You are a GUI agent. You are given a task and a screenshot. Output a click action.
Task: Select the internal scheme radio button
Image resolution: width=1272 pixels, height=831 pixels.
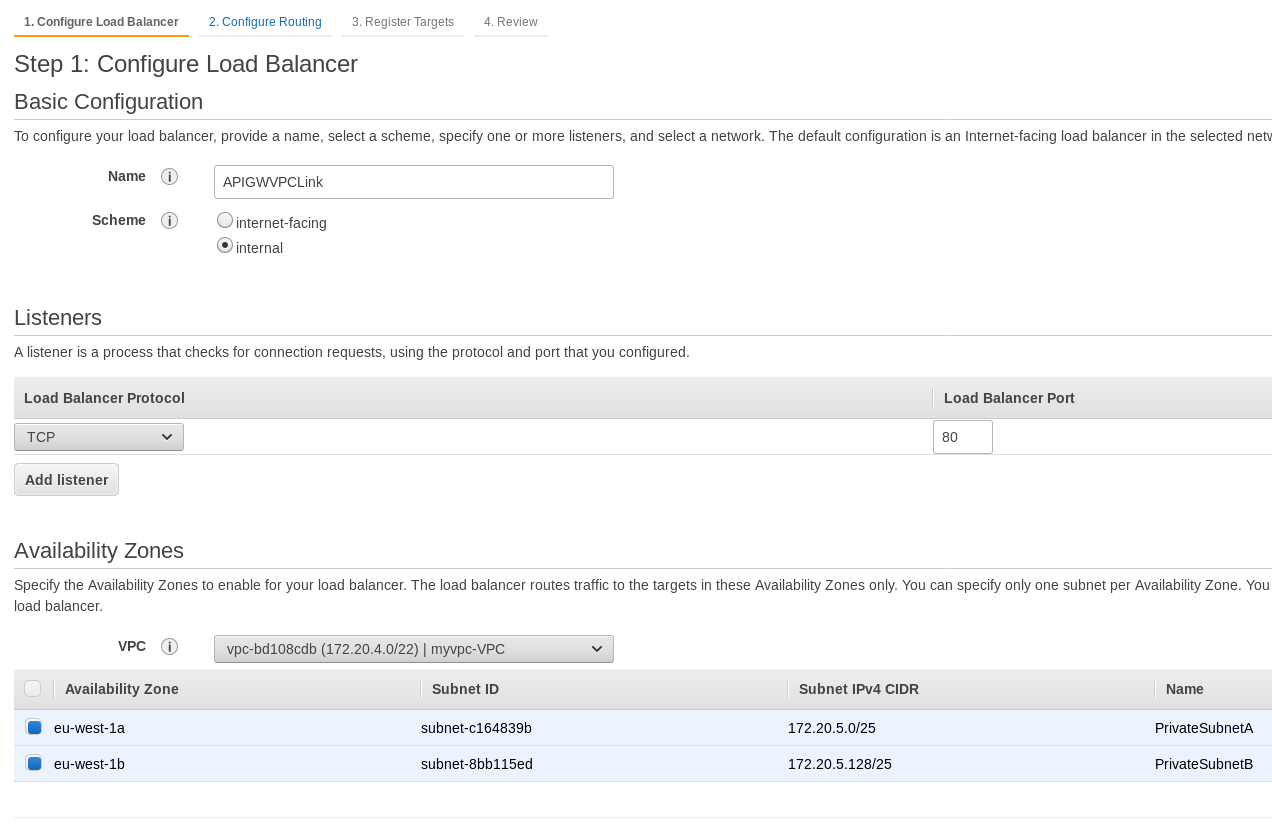coord(224,243)
